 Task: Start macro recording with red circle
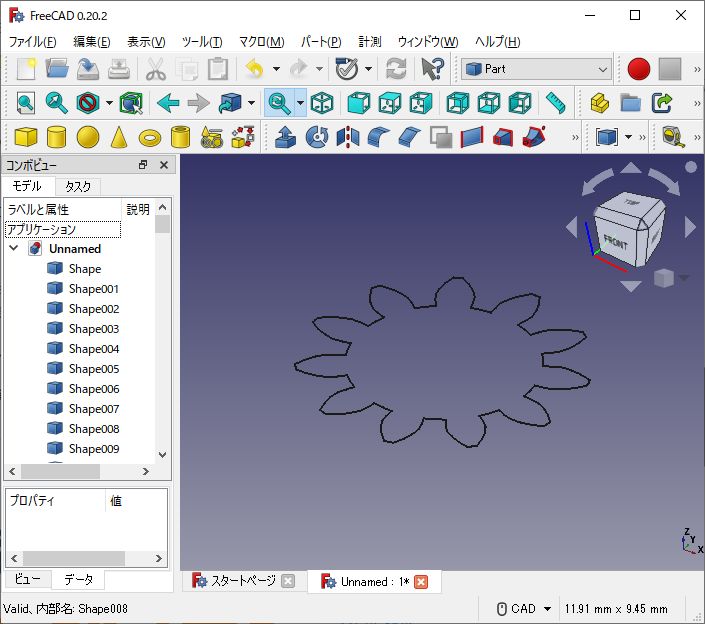click(638, 69)
